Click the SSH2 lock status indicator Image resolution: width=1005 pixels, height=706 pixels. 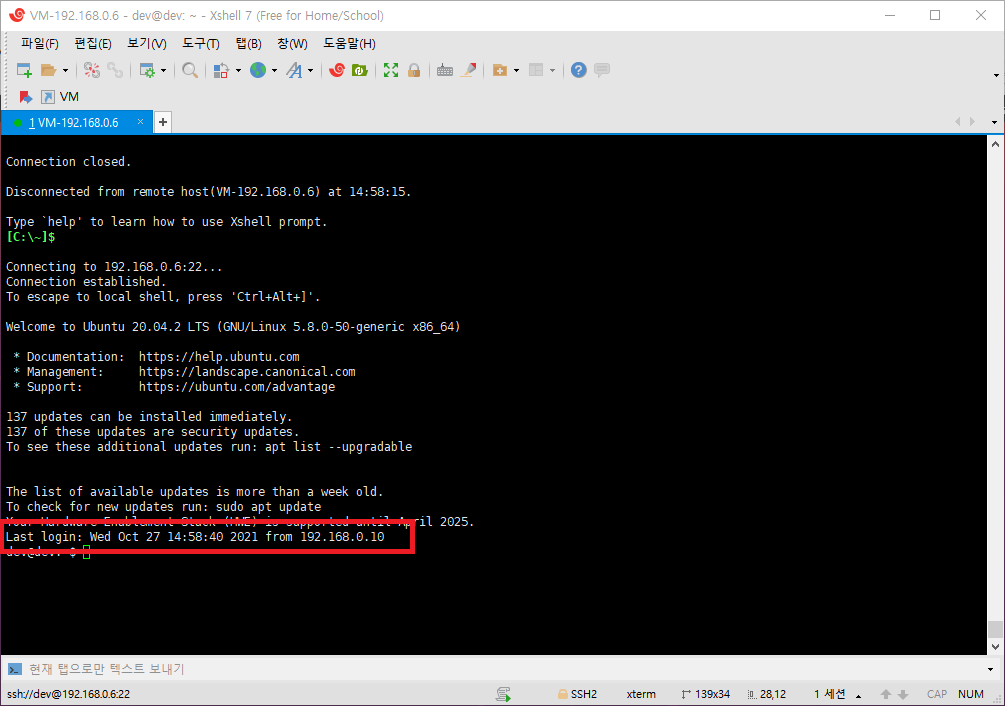[577, 694]
